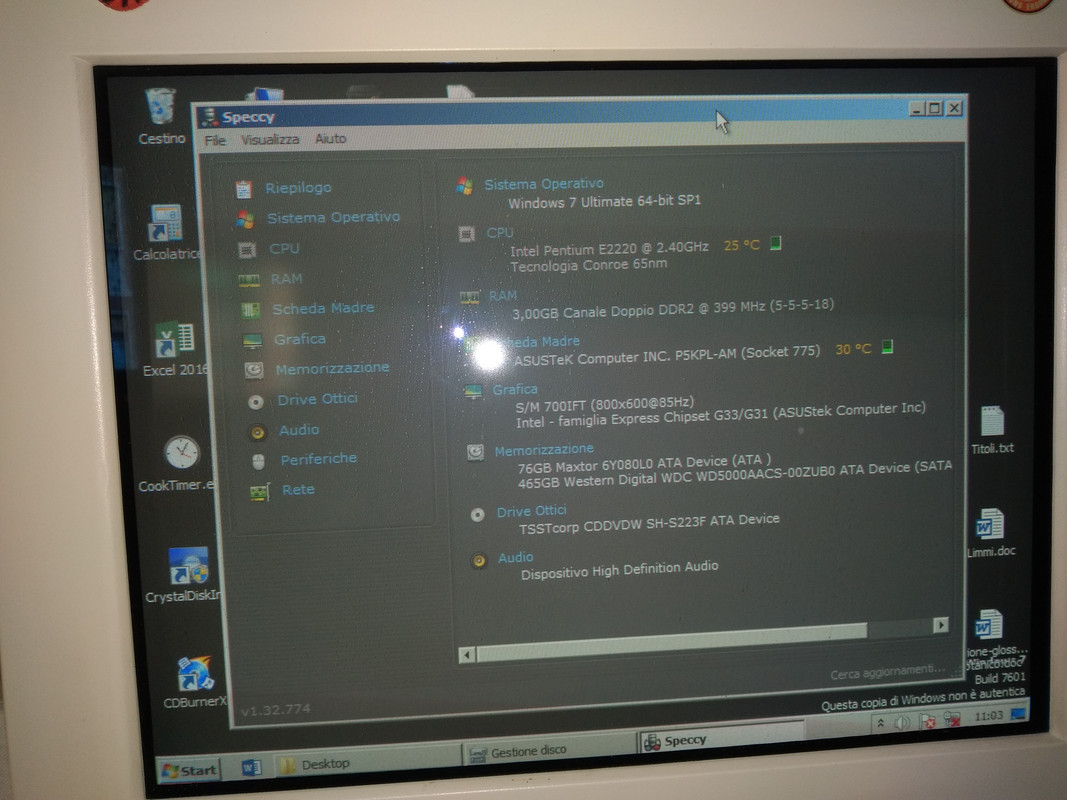Click the RAM heading link in summary
Image resolution: width=1067 pixels, height=800 pixels.
click(503, 296)
